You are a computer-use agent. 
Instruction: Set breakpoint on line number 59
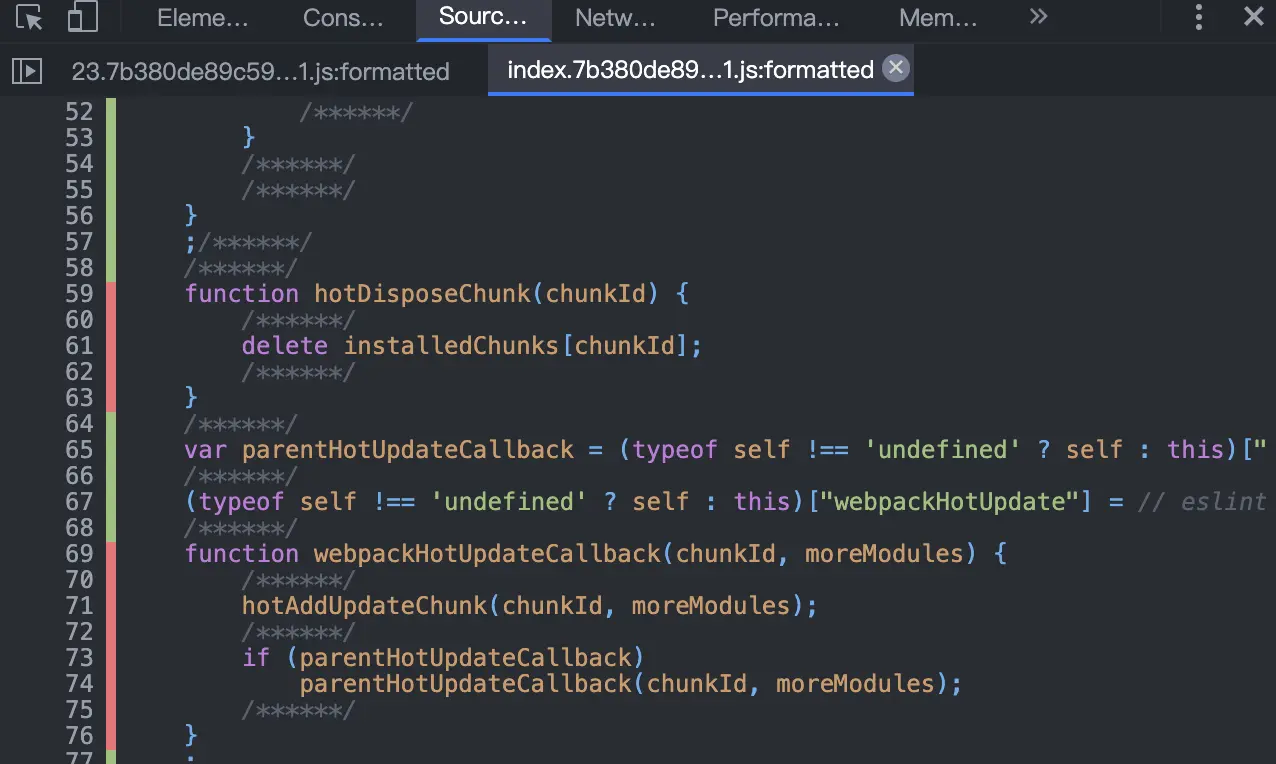(79, 294)
